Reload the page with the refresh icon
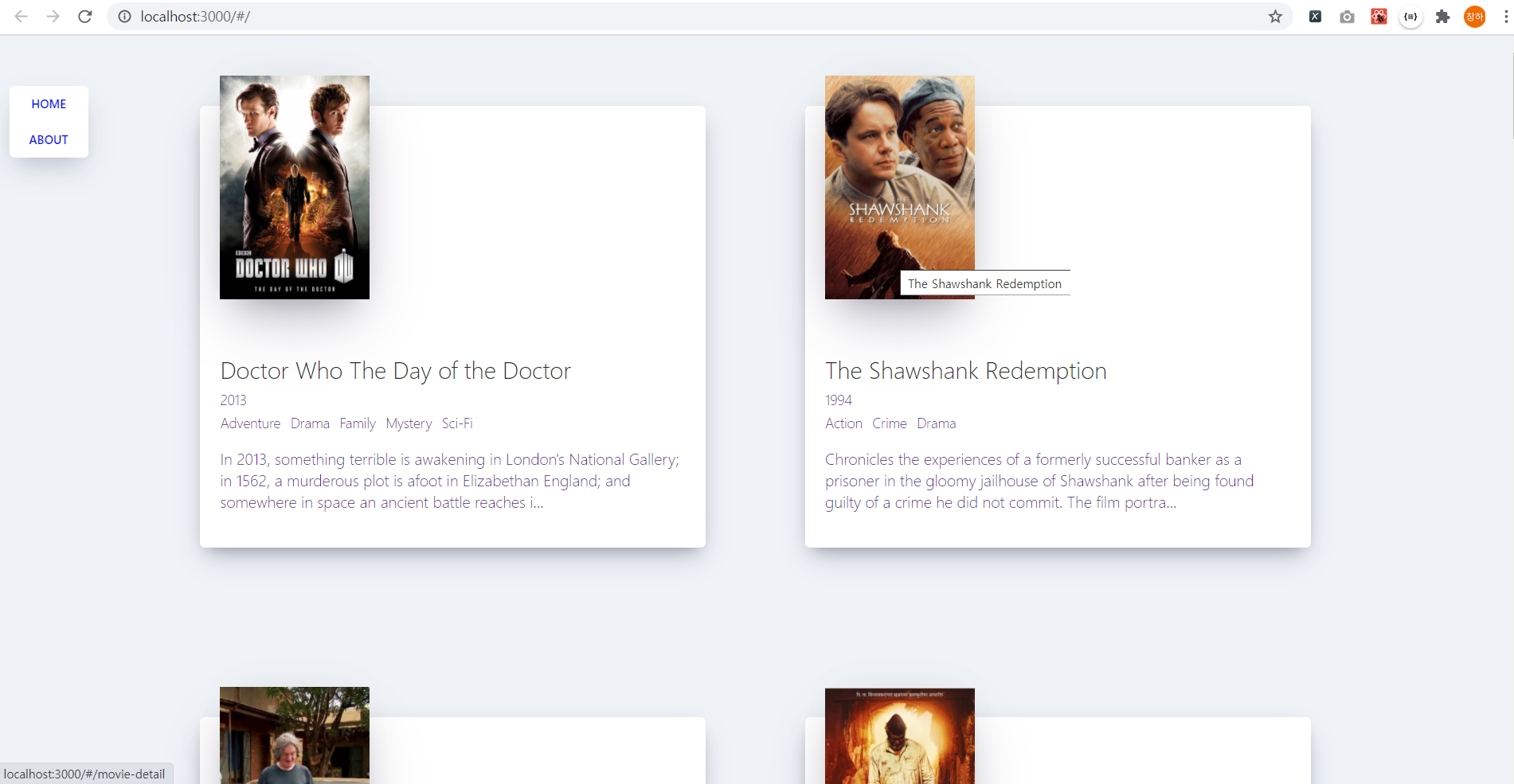The image size is (1514, 784). tap(85, 16)
